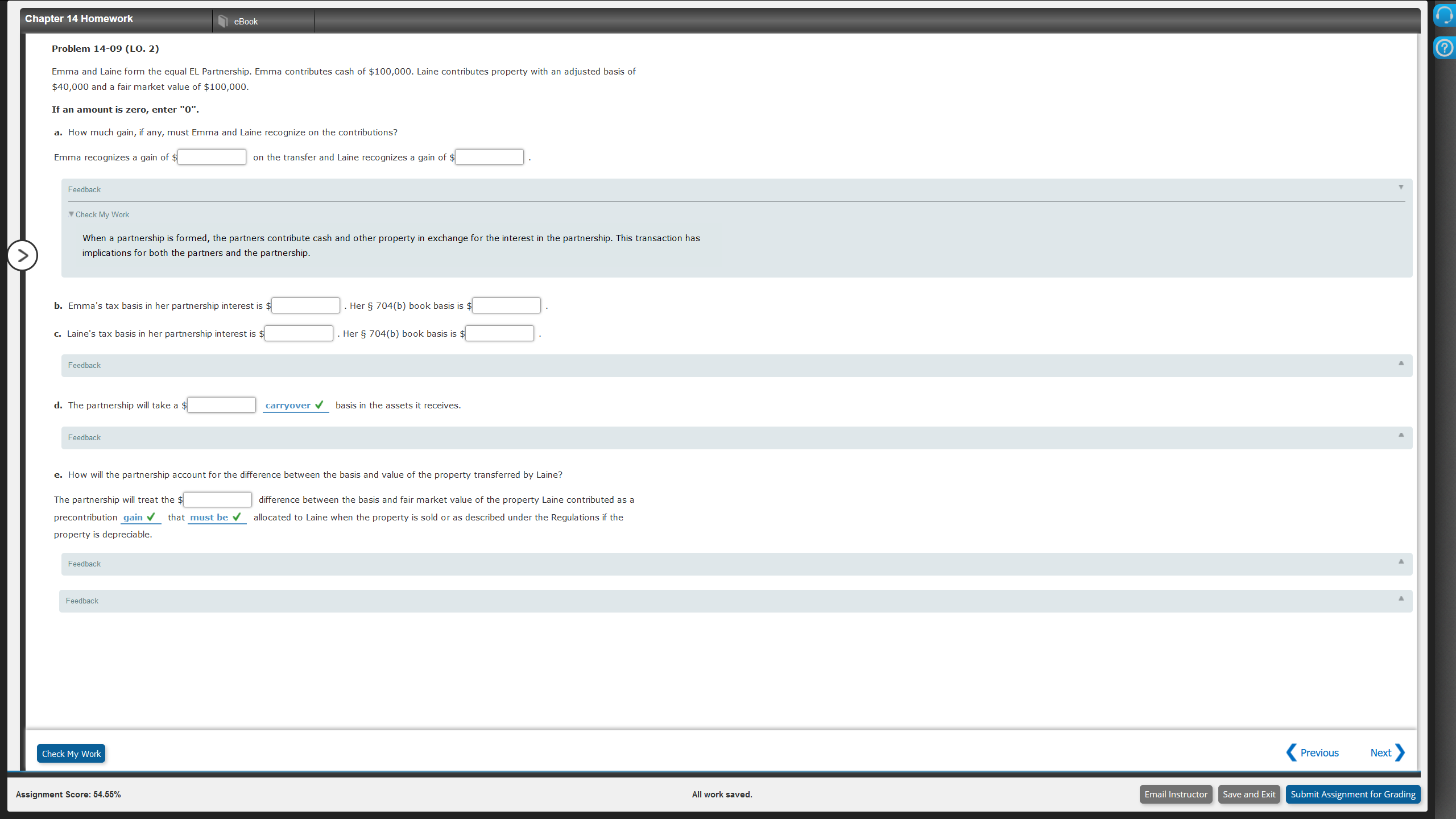This screenshot has width=1456, height=819.
Task: Click the Save and Exit button
Action: (1248, 795)
